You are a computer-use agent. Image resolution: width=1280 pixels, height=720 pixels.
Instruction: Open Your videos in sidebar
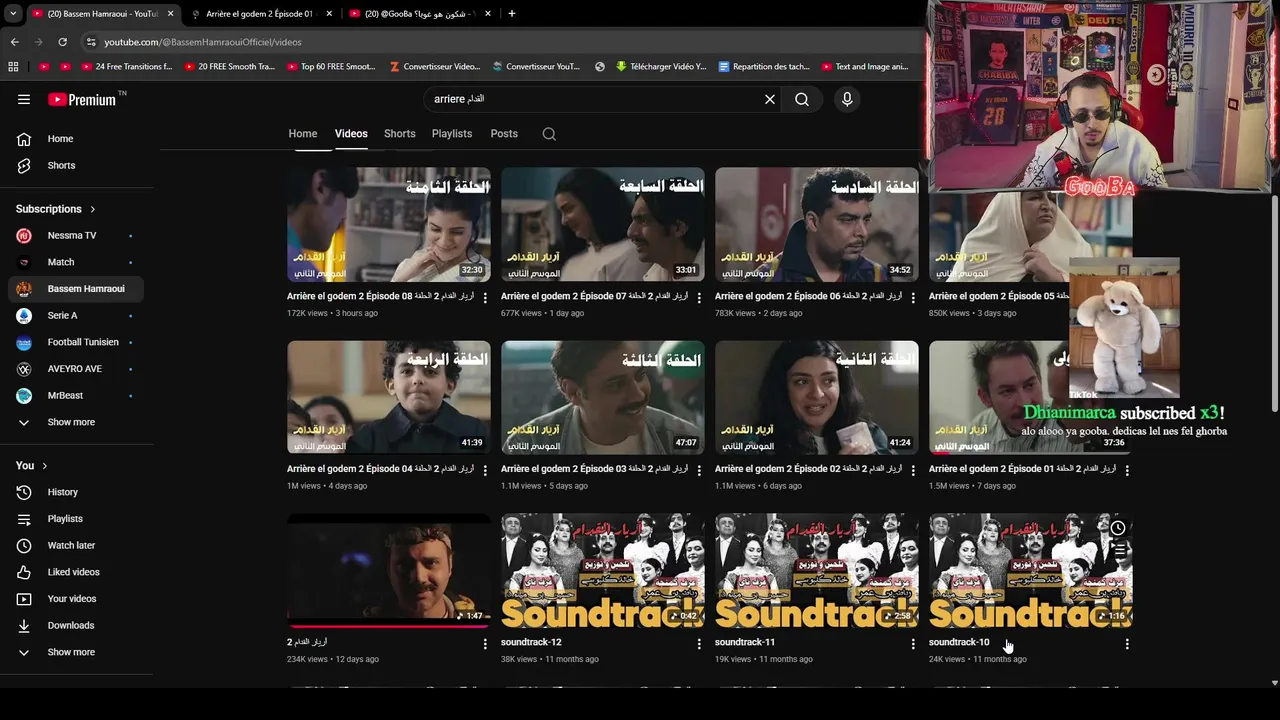pos(76,599)
